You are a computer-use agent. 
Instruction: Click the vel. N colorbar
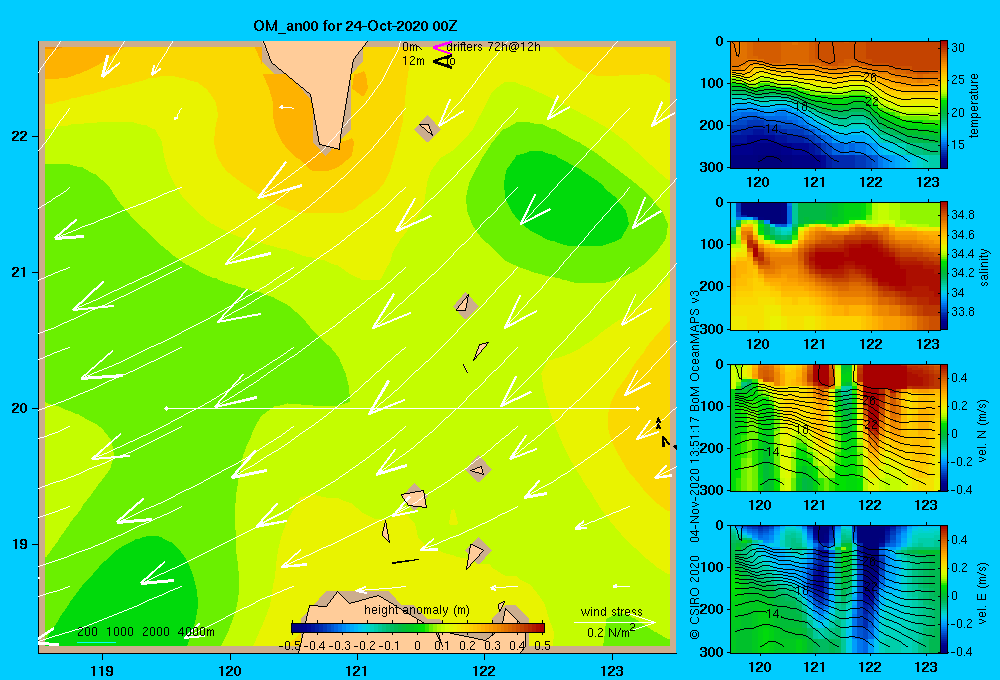tap(943, 427)
